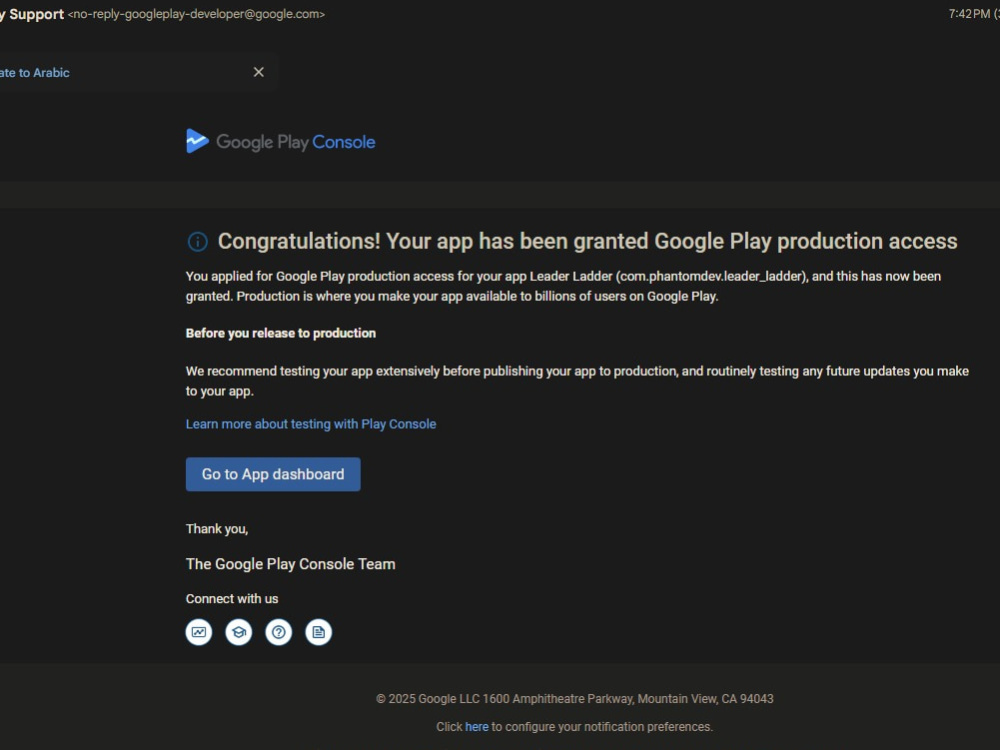Click the com.phantomdev.leader_ladder package name
The image size is (1000, 750).
point(712,276)
